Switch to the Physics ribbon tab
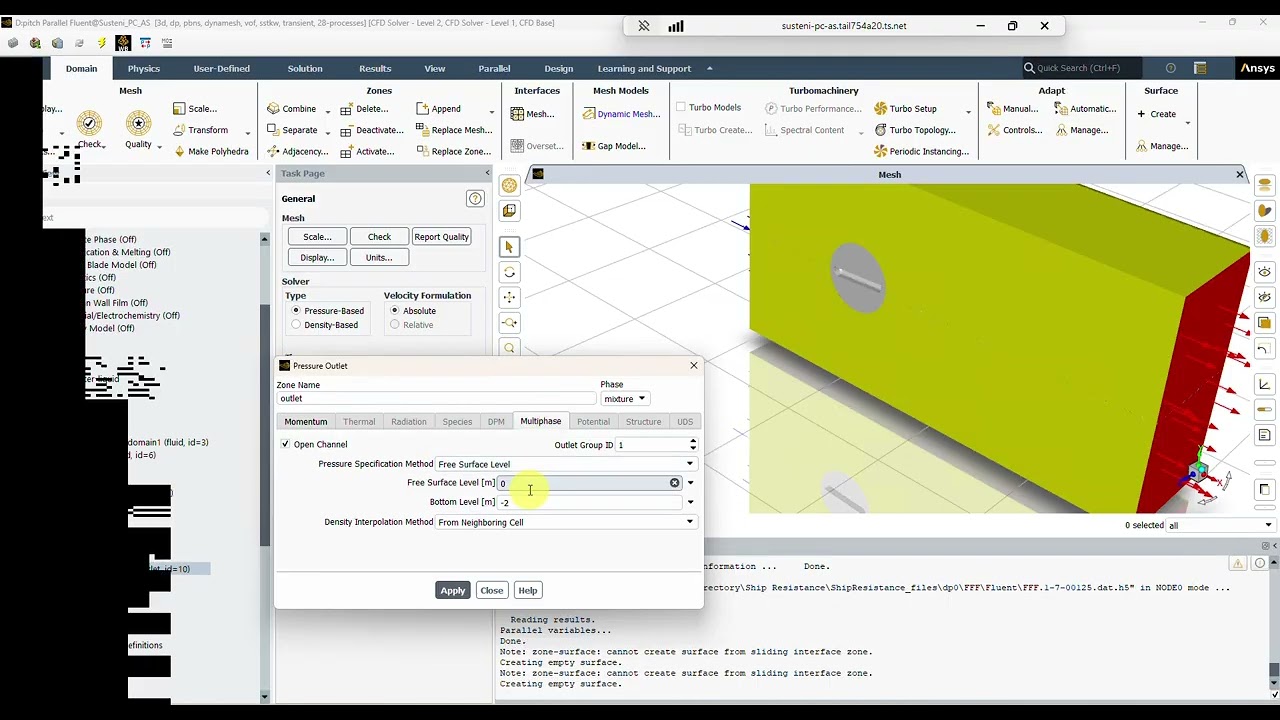 click(143, 68)
